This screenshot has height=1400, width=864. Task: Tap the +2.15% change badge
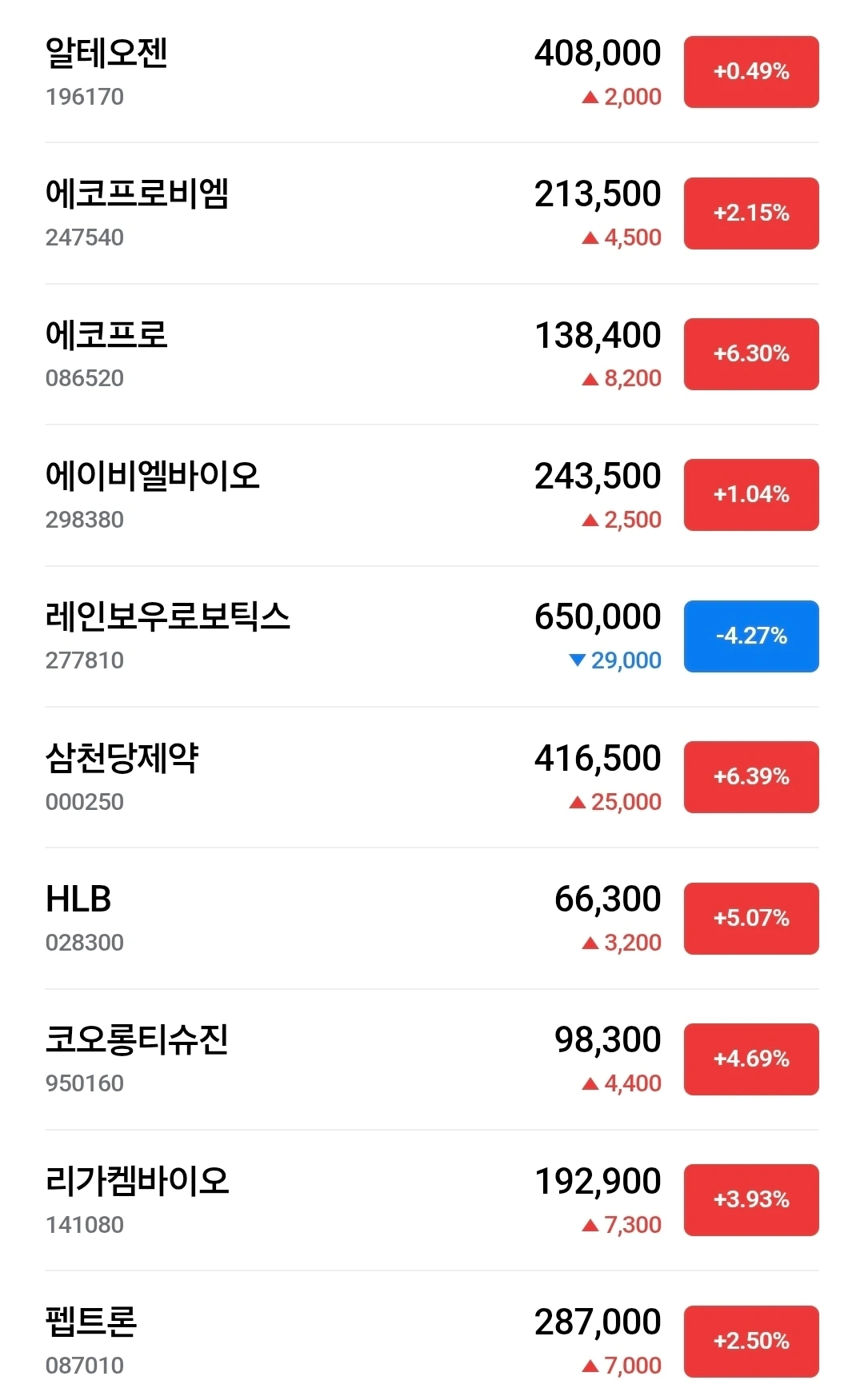coord(751,213)
